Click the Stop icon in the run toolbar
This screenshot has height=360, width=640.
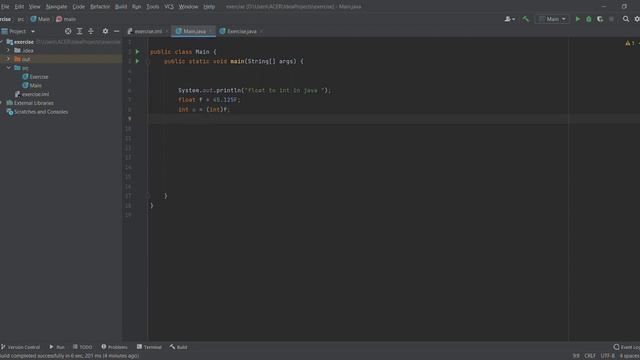pos(611,19)
